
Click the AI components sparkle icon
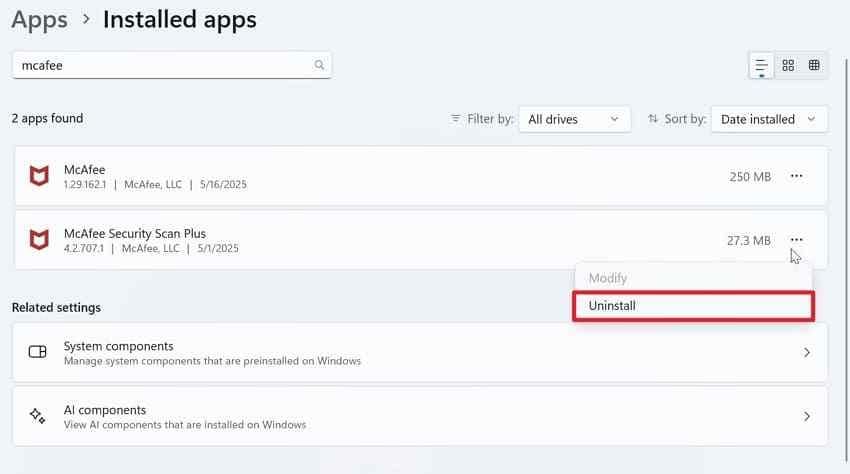pos(37,416)
